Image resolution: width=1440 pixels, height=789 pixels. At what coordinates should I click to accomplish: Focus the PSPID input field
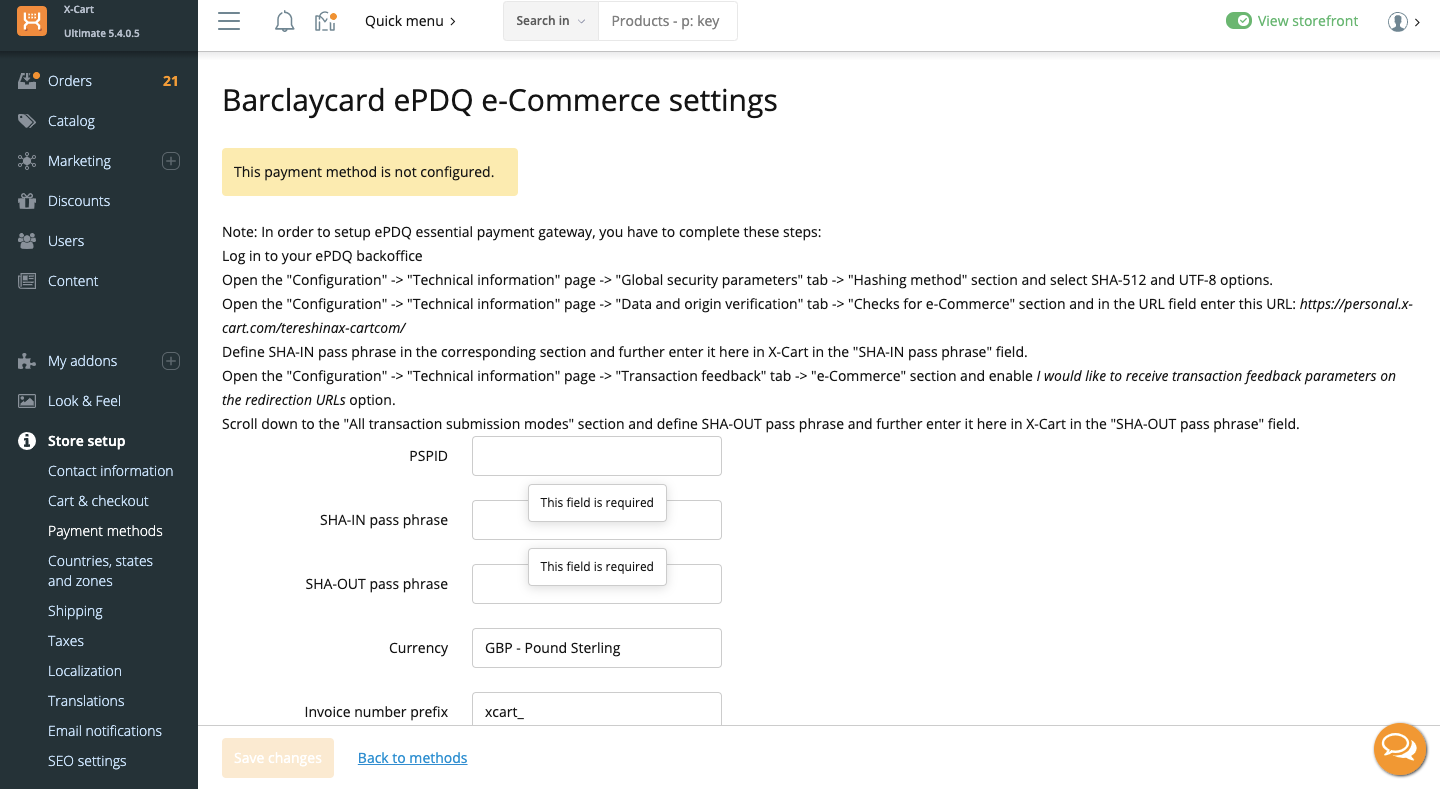[x=596, y=456]
